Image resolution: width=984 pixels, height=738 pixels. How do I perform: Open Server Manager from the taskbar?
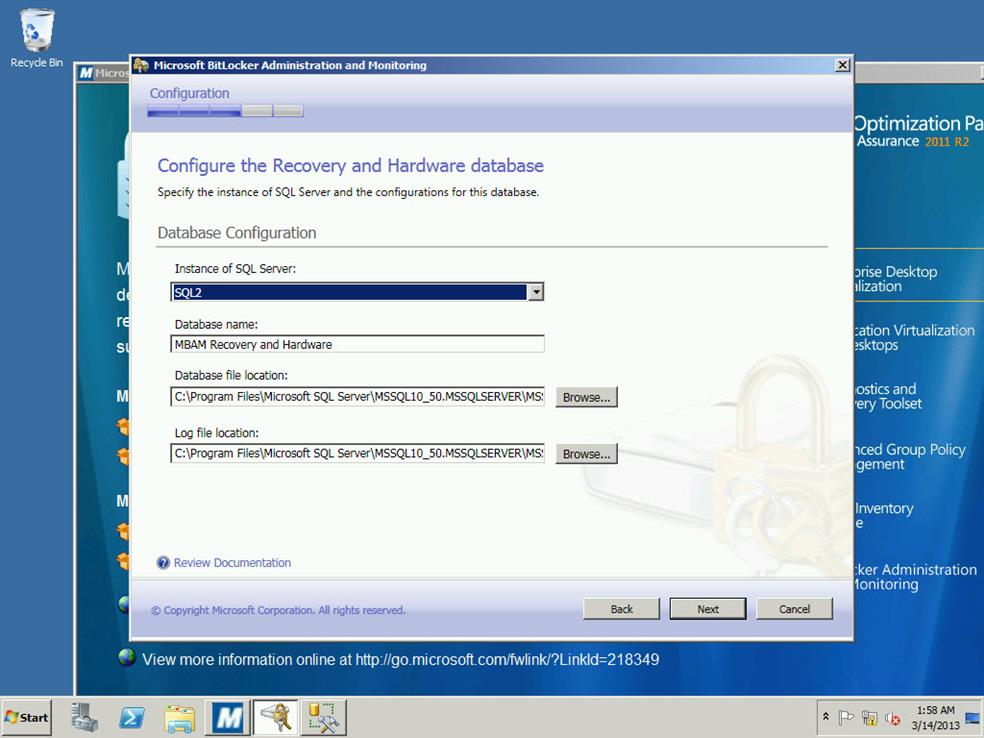click(x=85, y=717)
